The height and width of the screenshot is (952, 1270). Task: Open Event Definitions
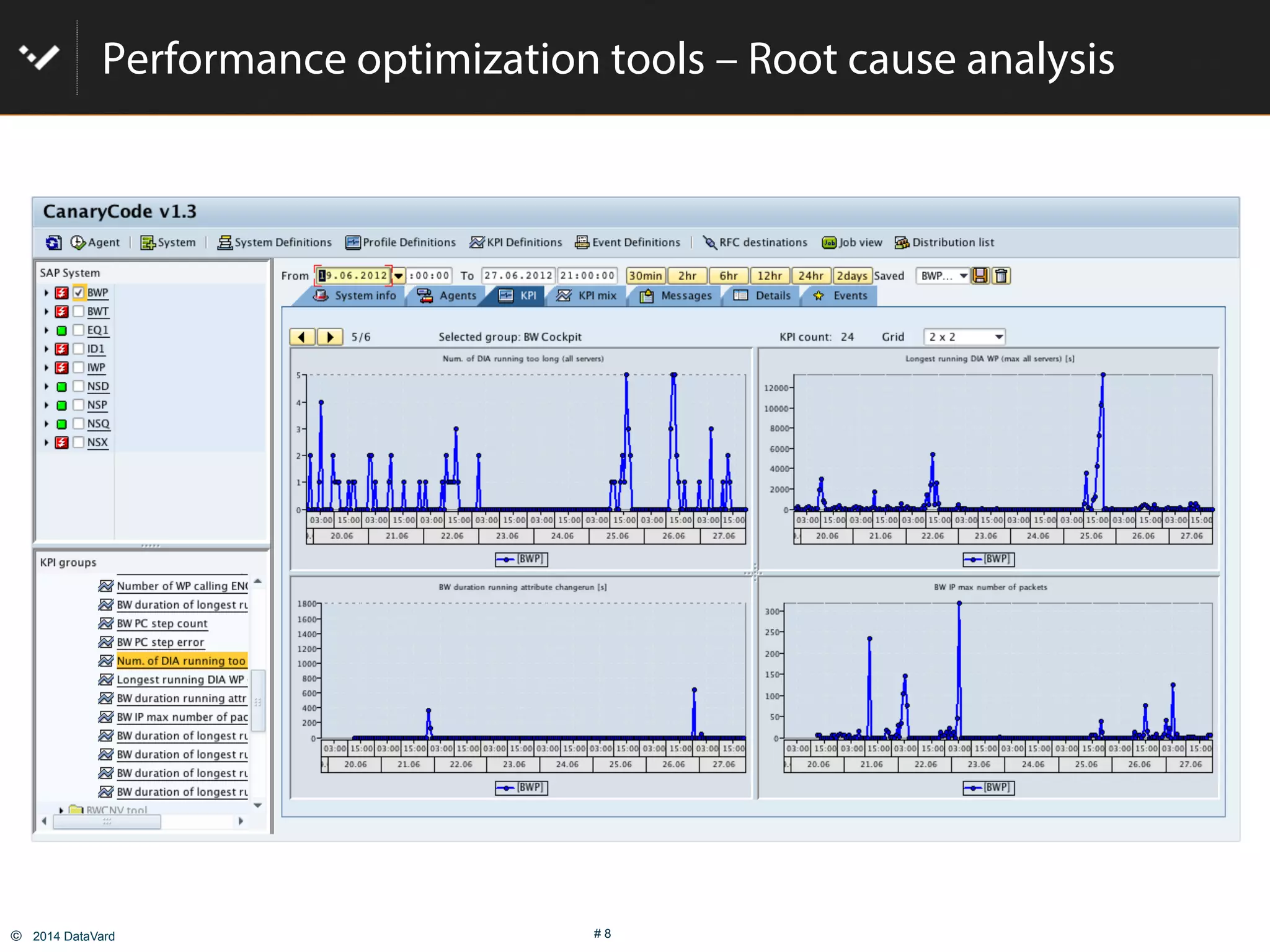(x=628, y=242)
